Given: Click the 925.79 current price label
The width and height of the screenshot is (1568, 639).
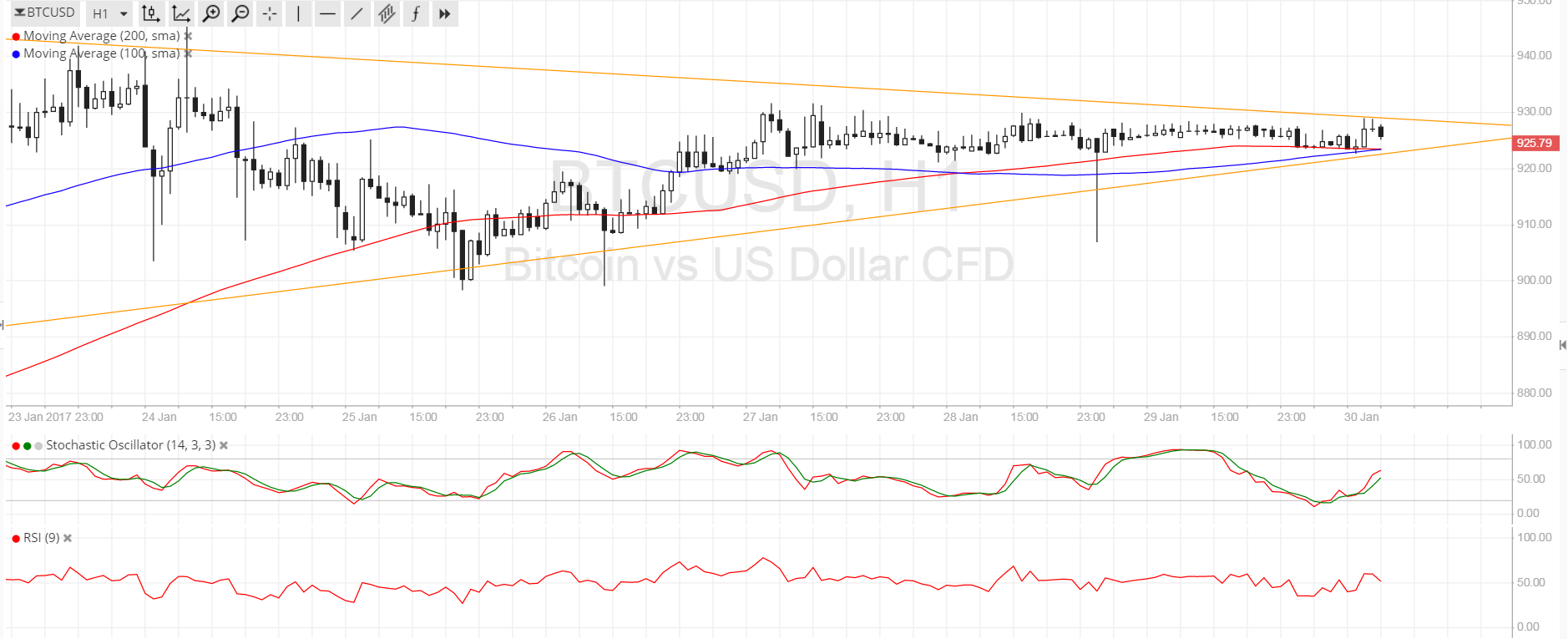Looking at the screenshot, I should [1535, 143].
